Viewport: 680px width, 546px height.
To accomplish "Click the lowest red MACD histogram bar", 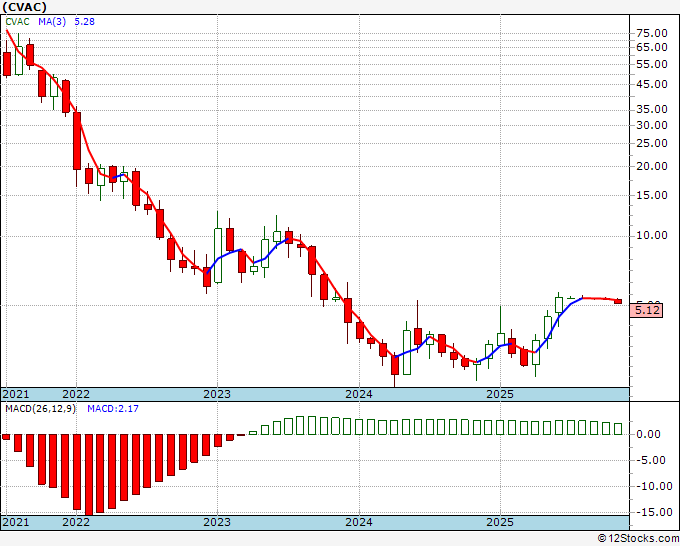I will coord(89,474).
